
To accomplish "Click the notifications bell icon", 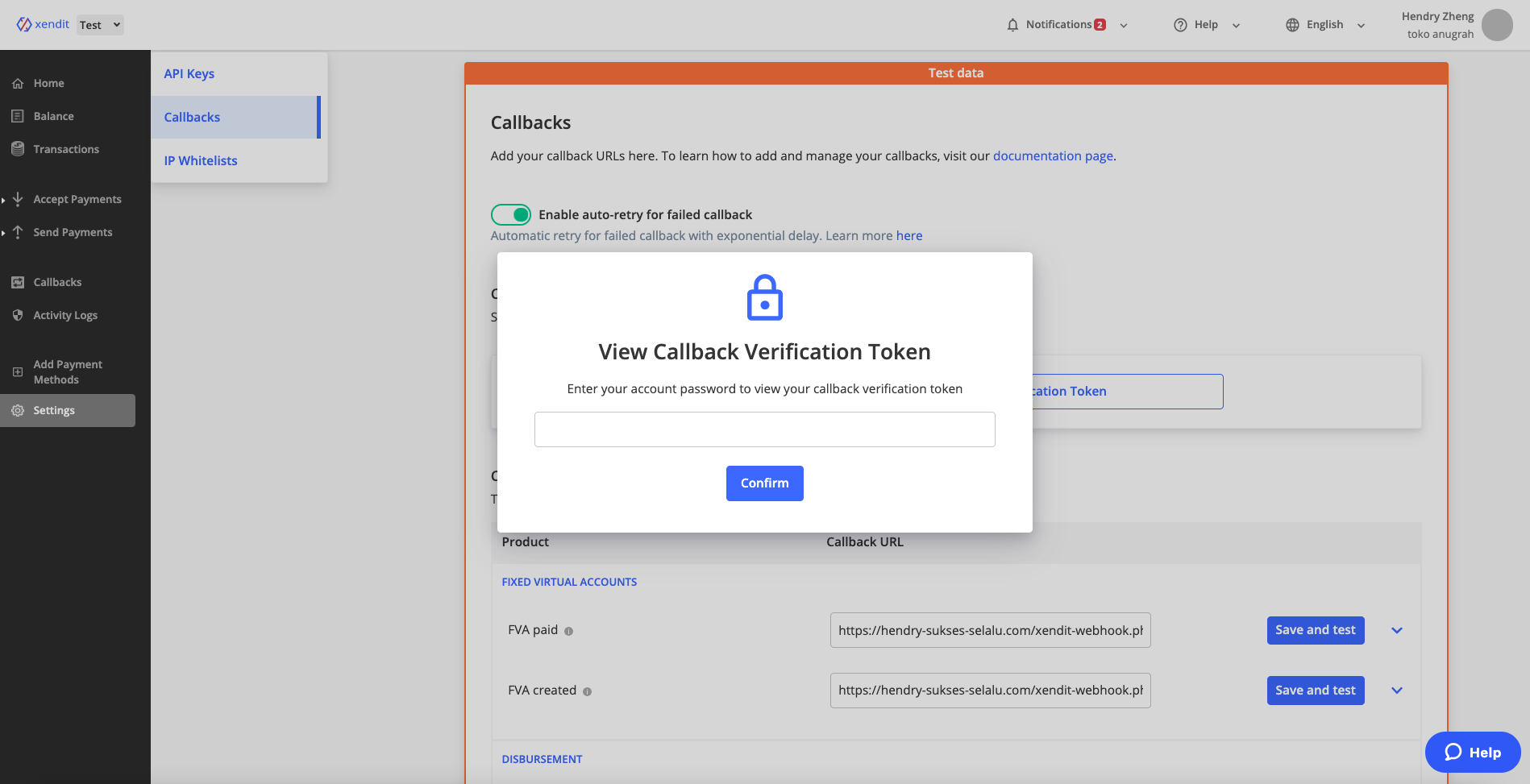I will click(1012, 25).
